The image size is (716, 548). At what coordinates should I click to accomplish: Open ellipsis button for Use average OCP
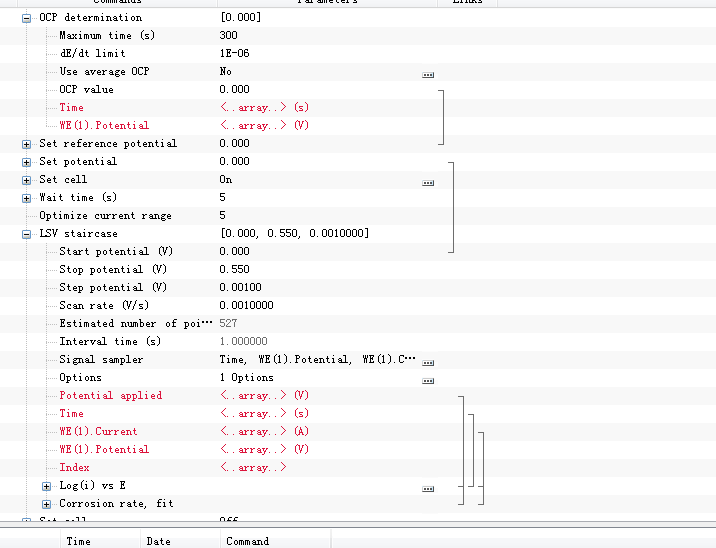(x=428, y=74)
